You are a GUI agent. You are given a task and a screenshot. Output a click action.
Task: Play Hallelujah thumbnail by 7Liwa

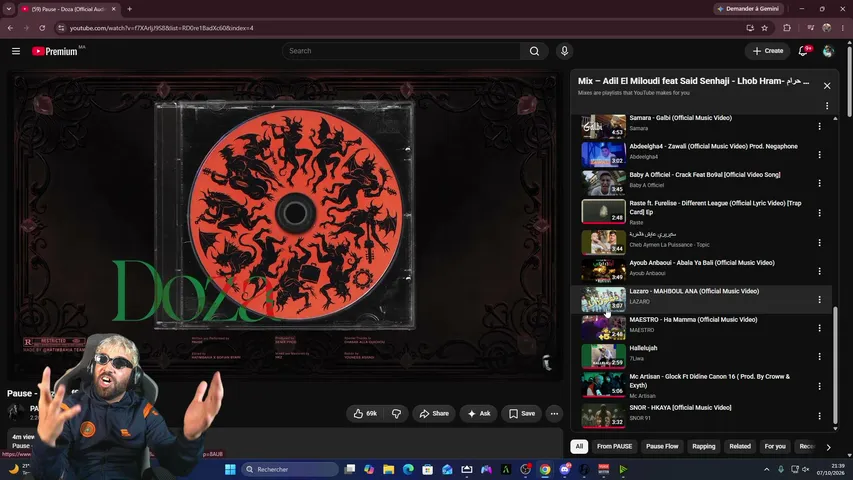(603, 356)
